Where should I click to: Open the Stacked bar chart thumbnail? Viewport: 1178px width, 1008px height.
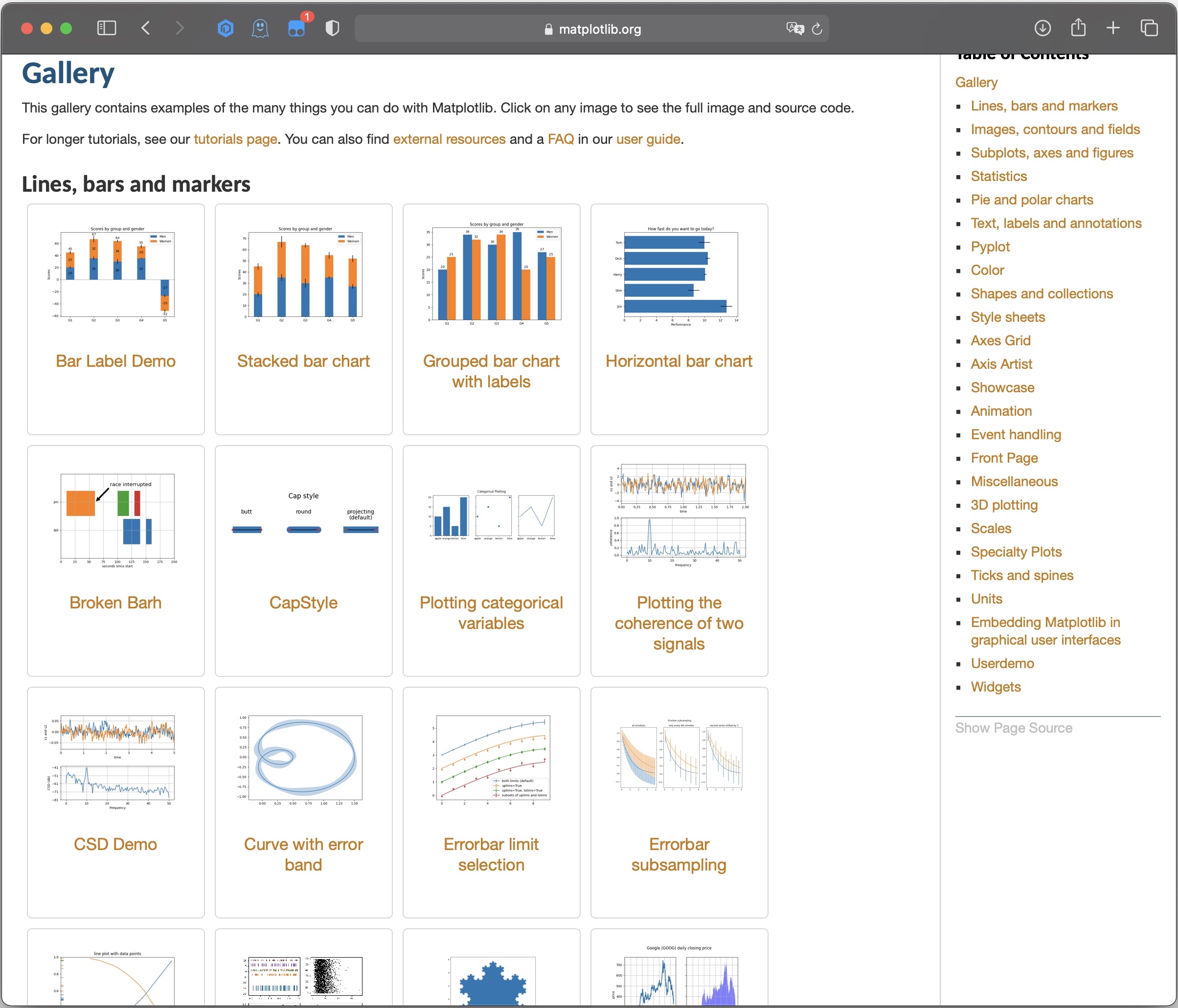click(304, 274)
